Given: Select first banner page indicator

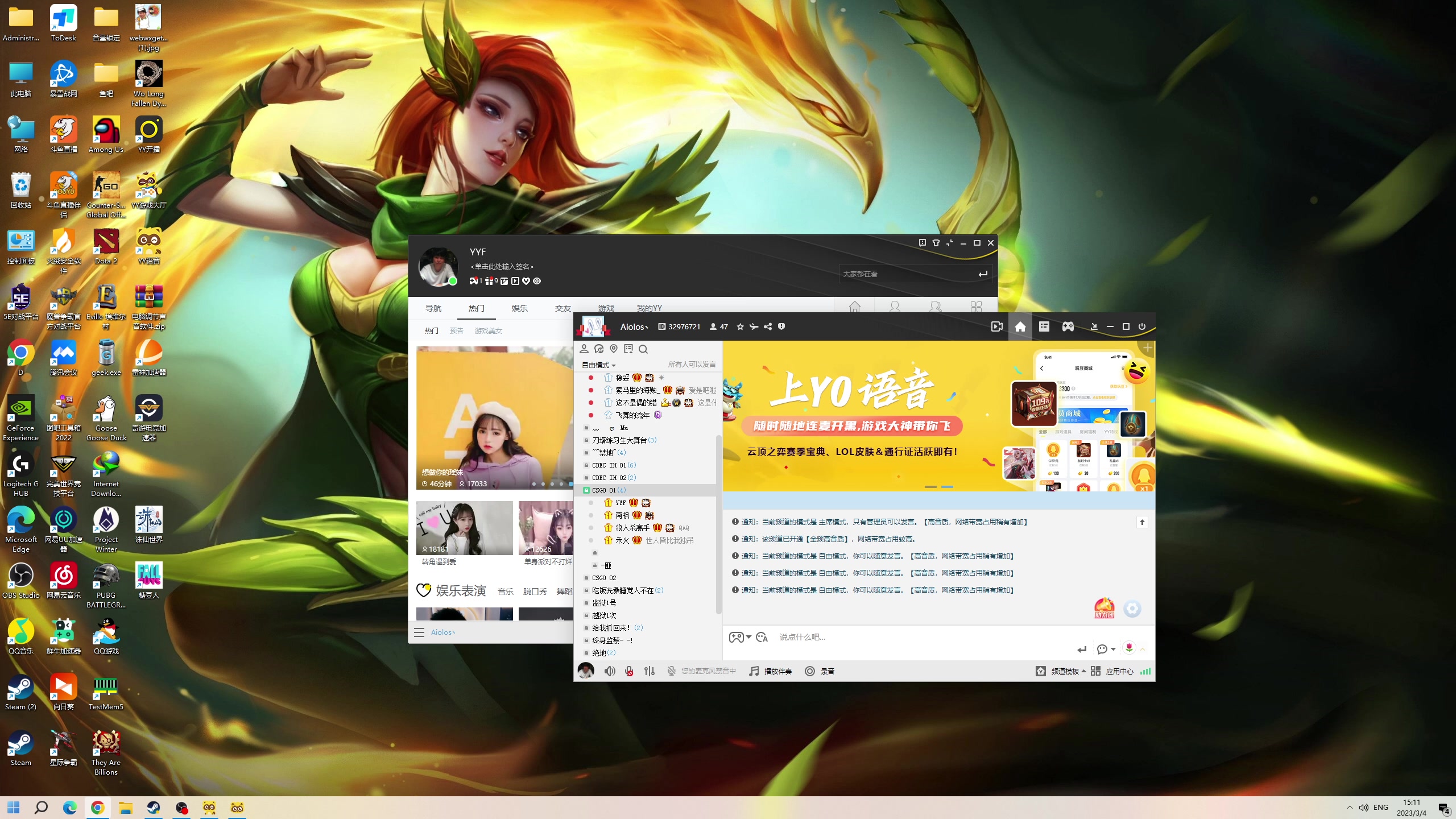Looking at the screenshot, I should click(x=930, y=487).
